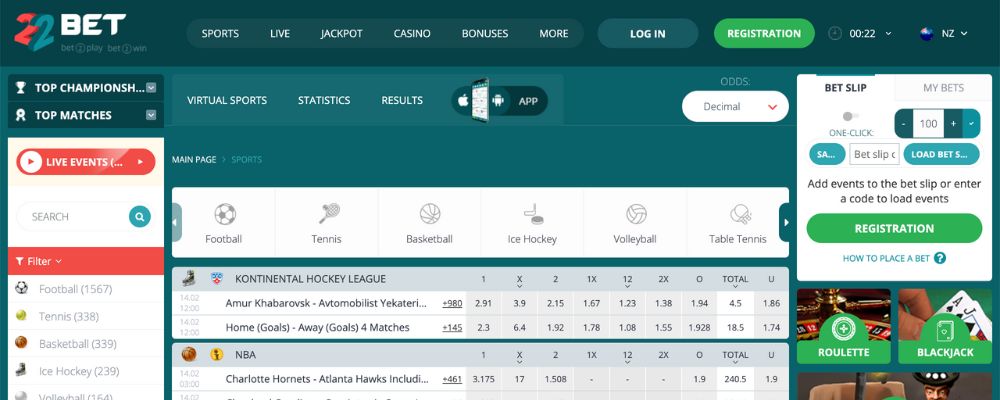
Task: Click the Log In button
Action: pos(648,34)
